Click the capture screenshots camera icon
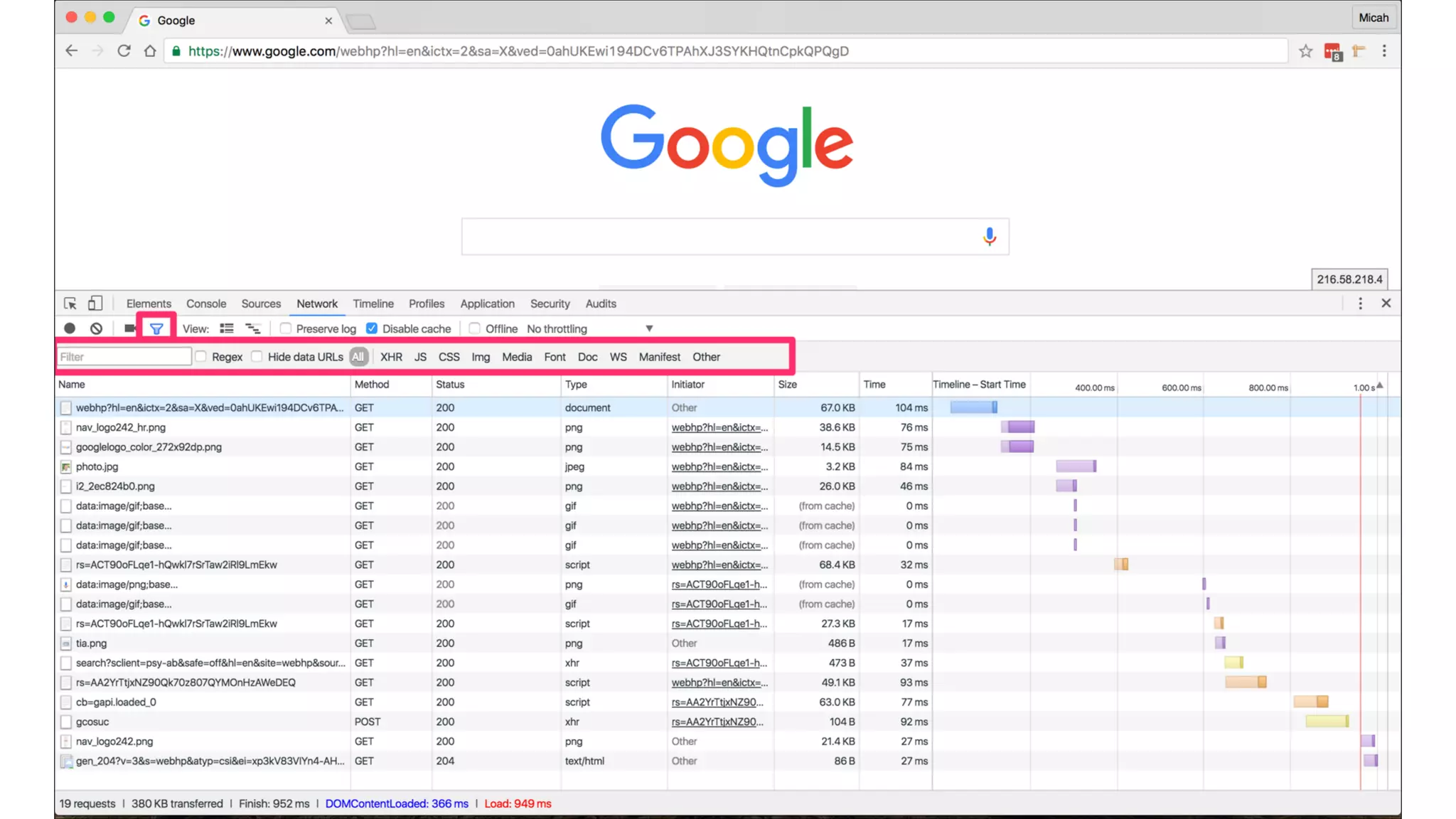This screenshot has width=1456, height=819. tap(129, 328)
